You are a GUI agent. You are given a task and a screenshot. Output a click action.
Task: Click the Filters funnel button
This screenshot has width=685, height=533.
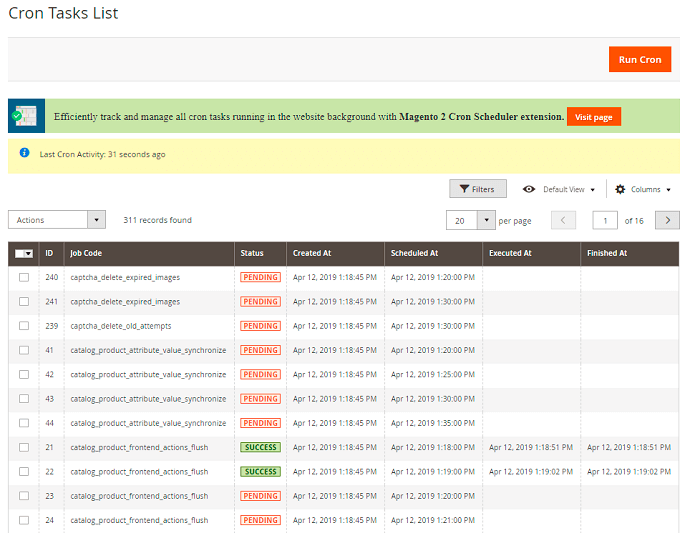477,189
